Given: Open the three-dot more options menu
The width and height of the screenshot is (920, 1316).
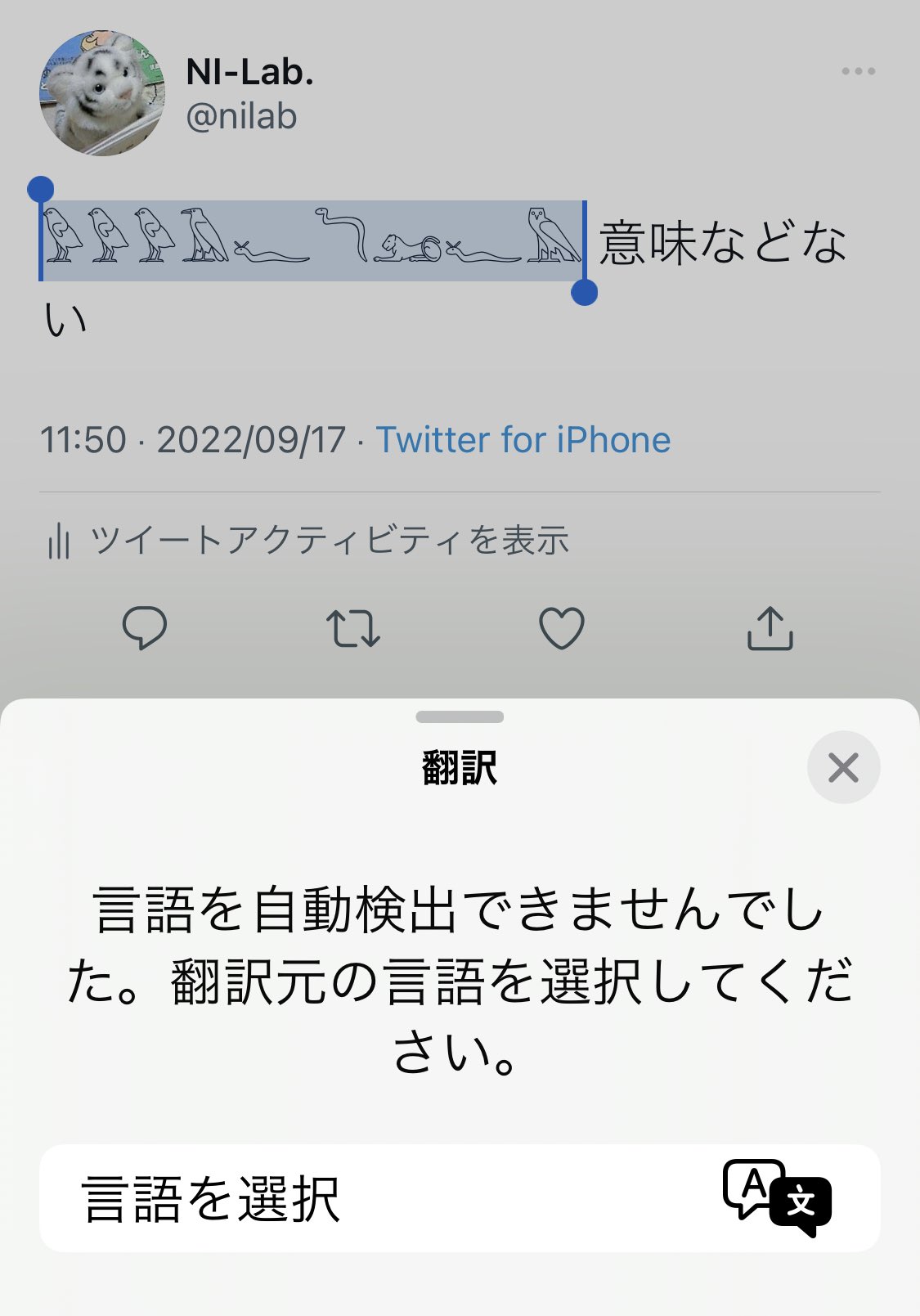Looking at the screenshot, I should click(859, 71).
